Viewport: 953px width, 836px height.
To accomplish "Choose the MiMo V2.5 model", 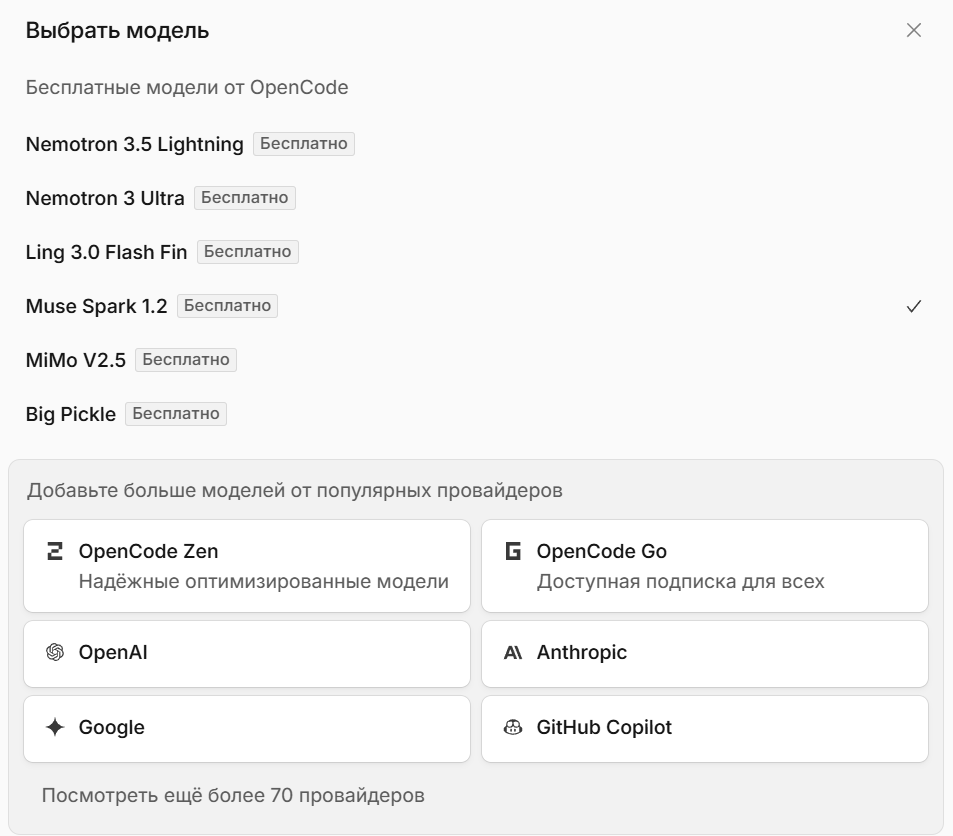I will coord(476,360).
